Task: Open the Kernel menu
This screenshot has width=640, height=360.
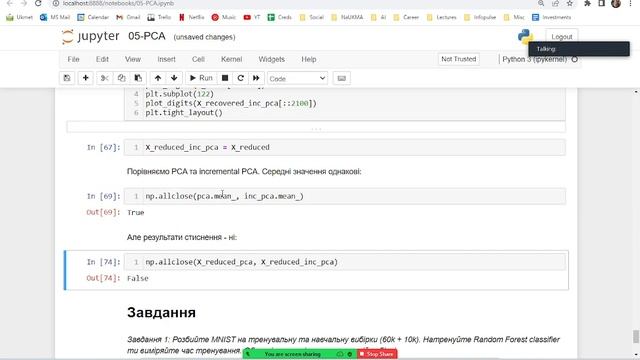Action: (231, 59)
